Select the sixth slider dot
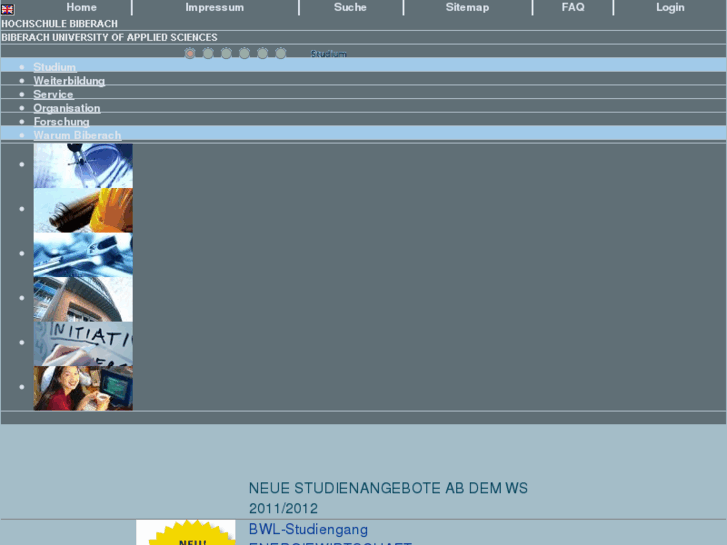 (280, 53)
